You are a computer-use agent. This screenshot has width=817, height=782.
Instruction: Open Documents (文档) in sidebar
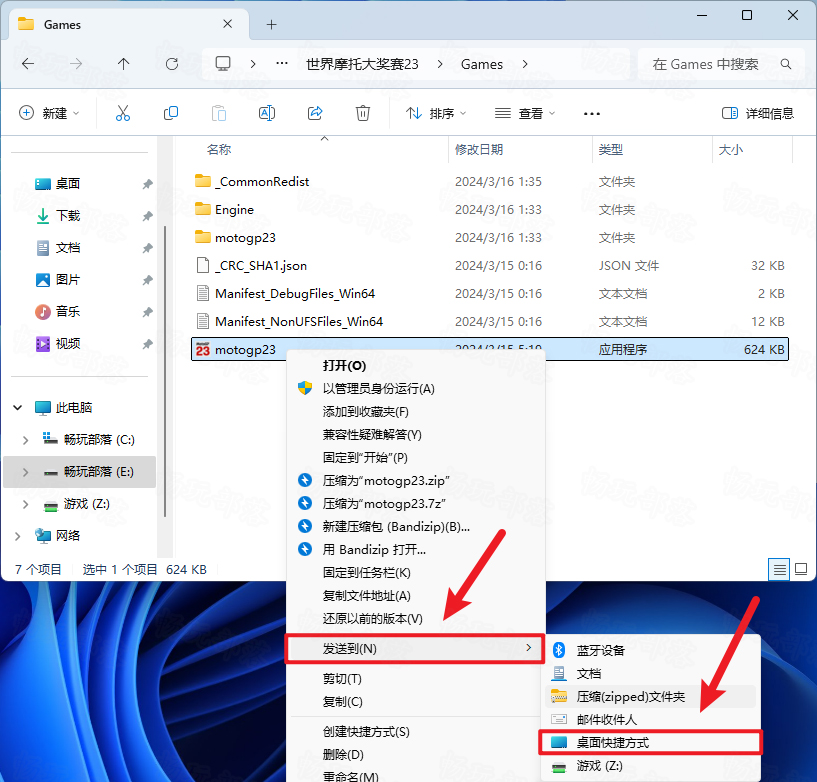[x=57, y=247]
